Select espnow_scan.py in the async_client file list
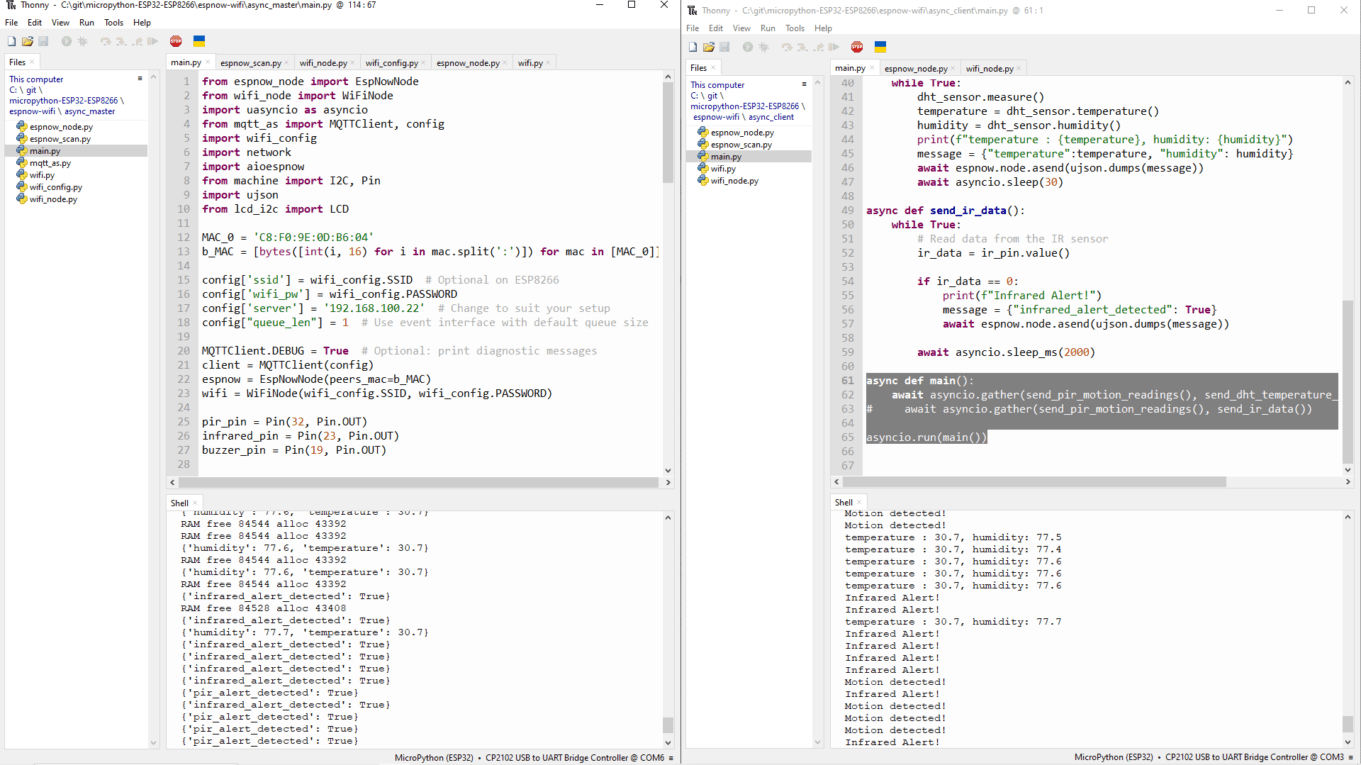This screenshot has width=1361, height=765. 741,144
